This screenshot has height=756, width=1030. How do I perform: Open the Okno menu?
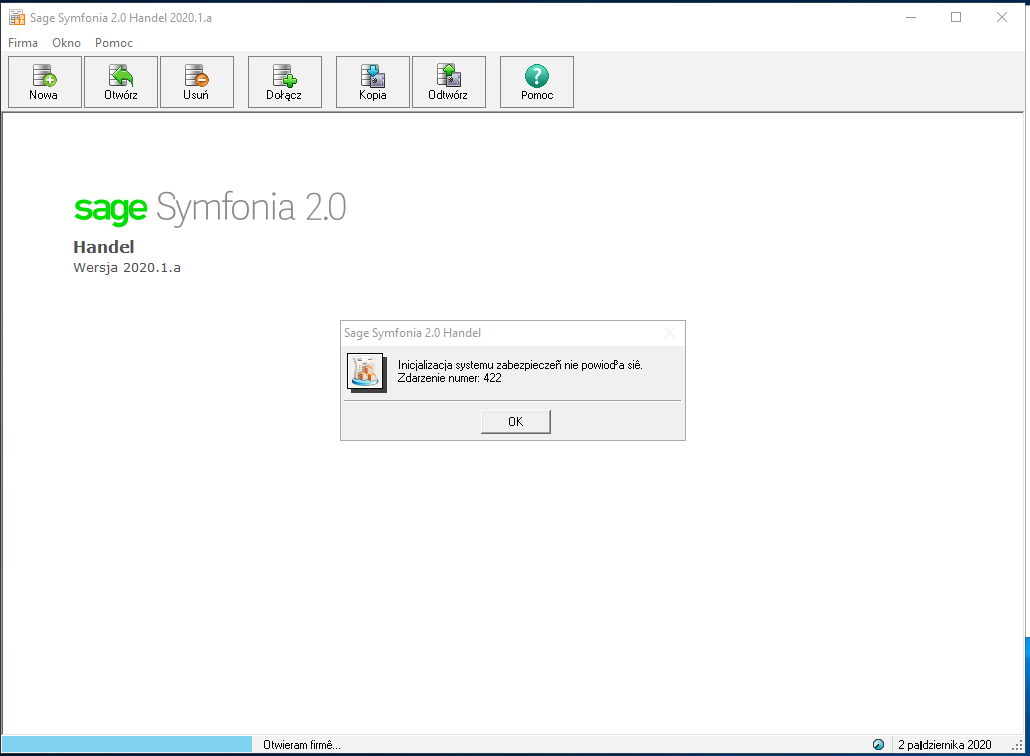tap(66, 43)
